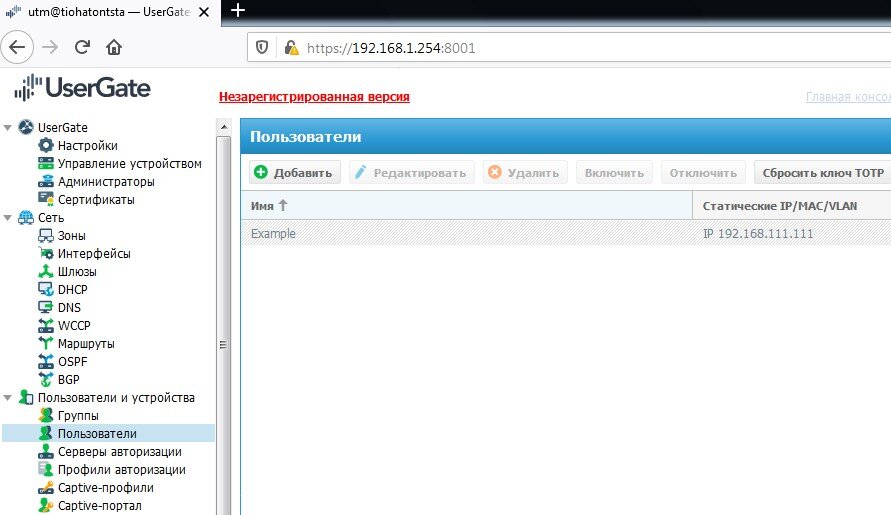Select the Example user row

(x=566, y=233)
